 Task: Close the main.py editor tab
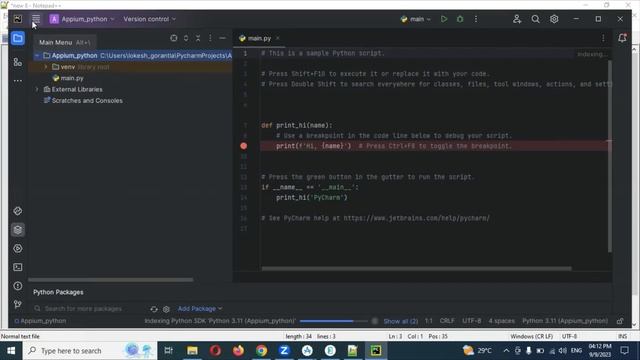278,38
